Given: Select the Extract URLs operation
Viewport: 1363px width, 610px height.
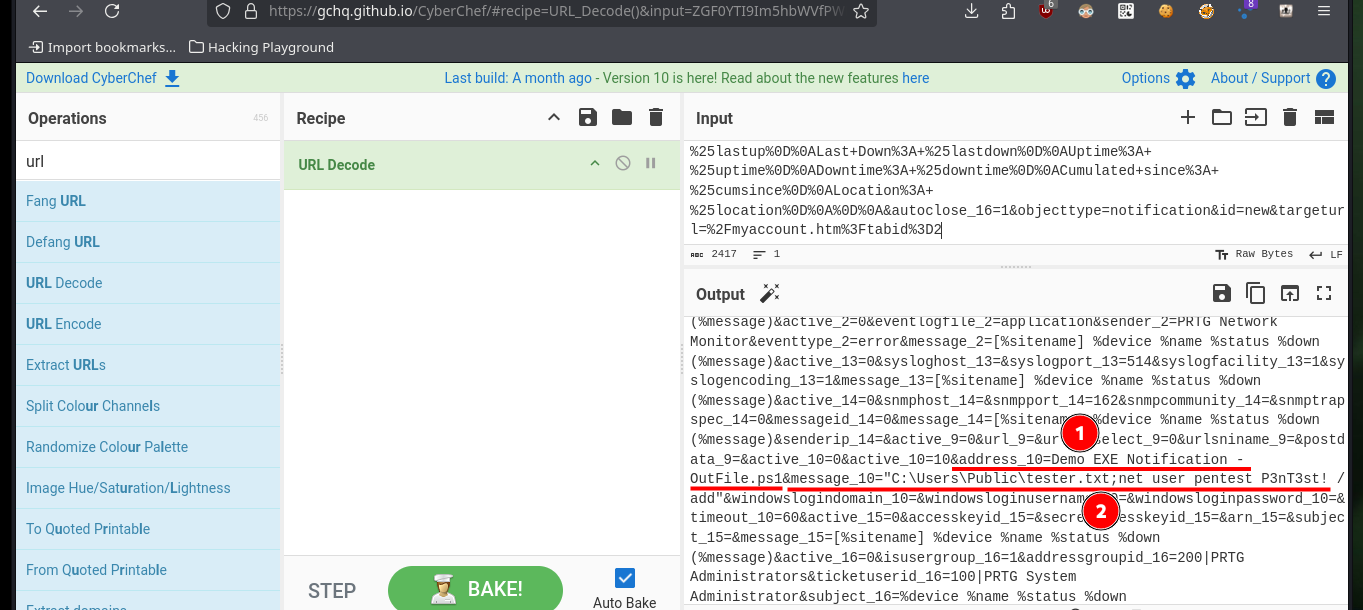Looking at the screenshot, I should [x=148, y=365].
